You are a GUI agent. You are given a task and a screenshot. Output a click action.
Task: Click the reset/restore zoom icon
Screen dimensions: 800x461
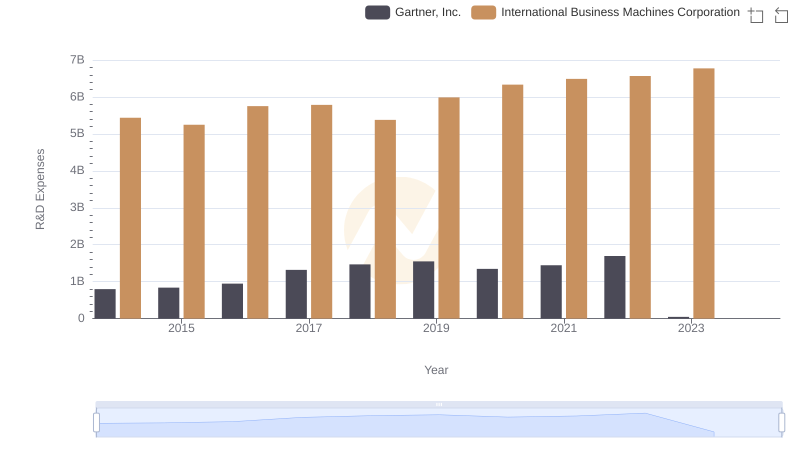(x=781, y=15)
